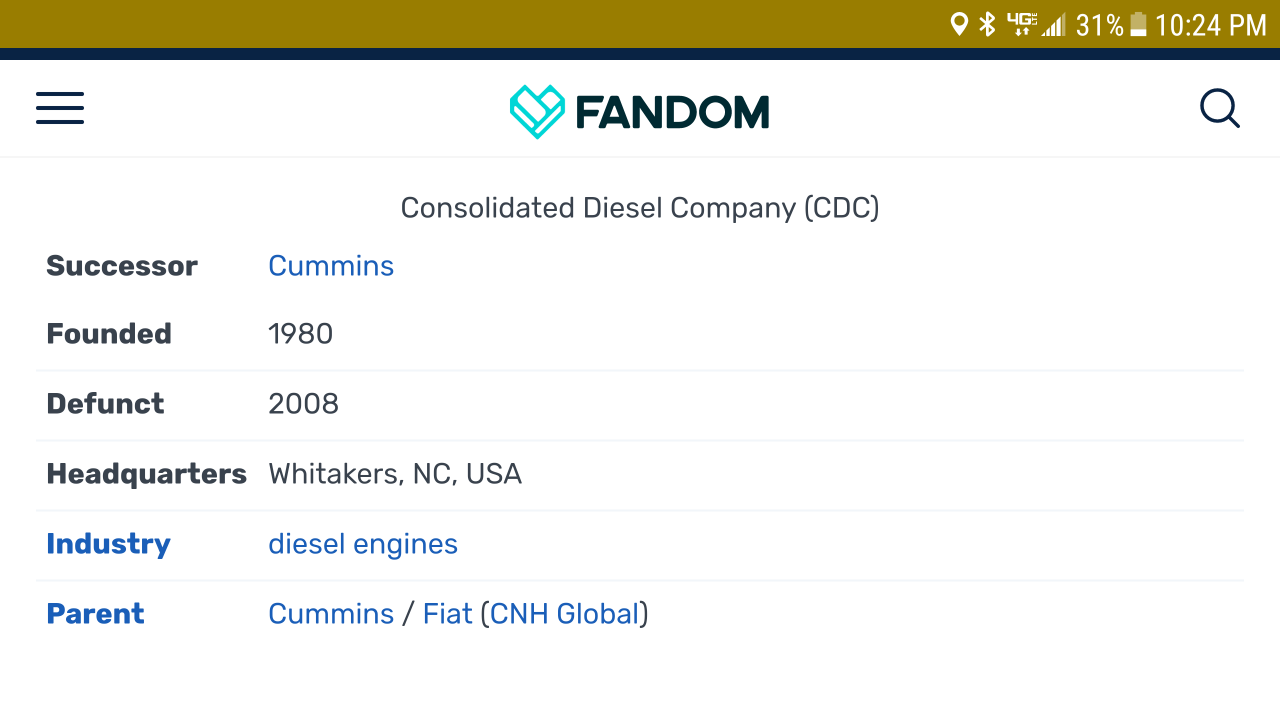Open the hamburger navigation menu

tap(60, 108)
